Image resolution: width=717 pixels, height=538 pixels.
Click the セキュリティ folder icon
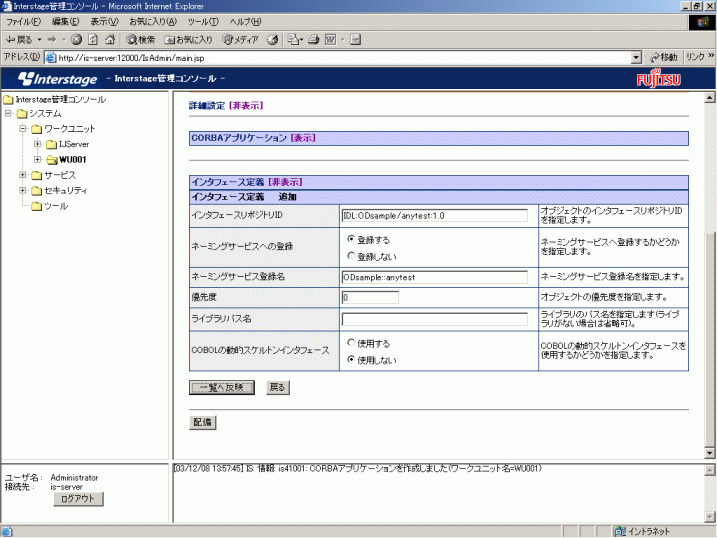[37, 191]
